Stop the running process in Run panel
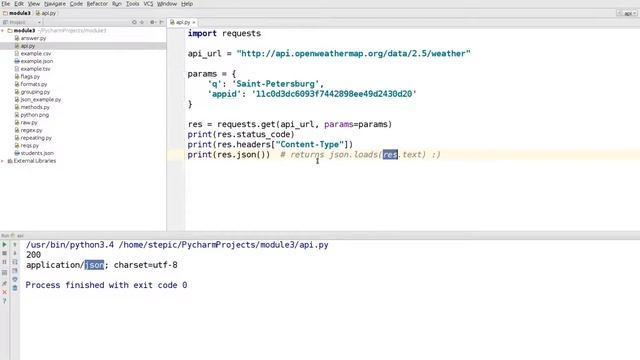 [x=4, y=253]
